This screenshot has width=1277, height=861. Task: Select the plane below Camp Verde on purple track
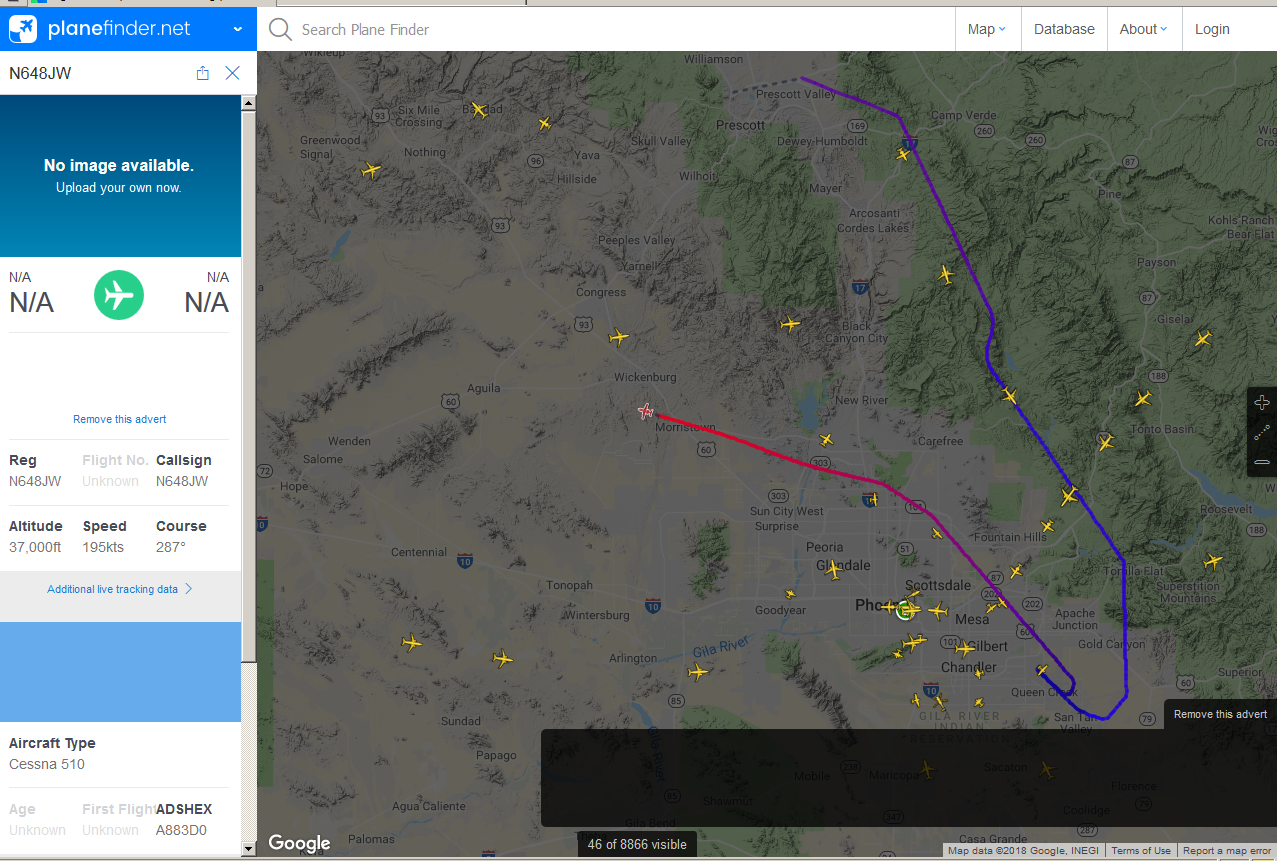click(x=904, y=154)
